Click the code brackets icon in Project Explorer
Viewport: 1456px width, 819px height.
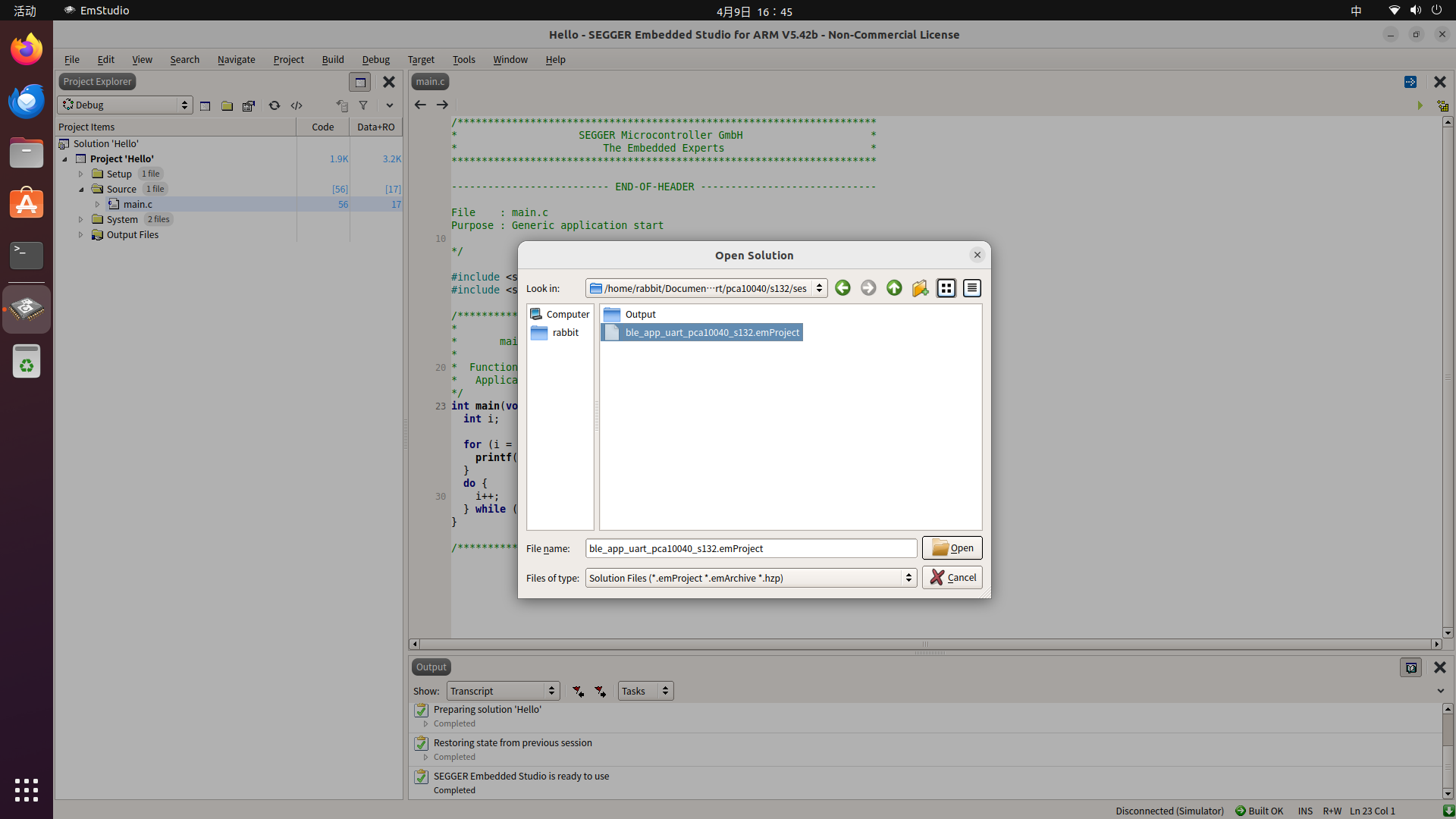pyautogui.click(x=297, y=105)
